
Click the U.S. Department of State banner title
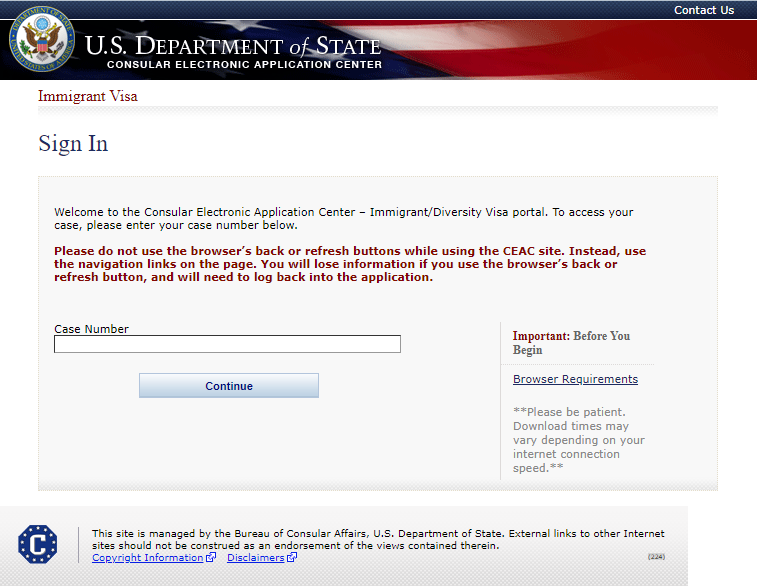point(233,46)
